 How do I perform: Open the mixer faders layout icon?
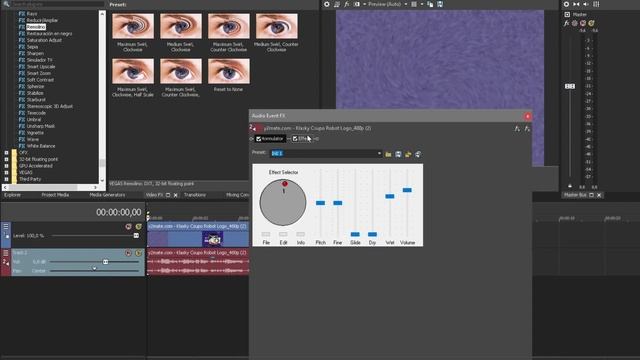(x=596, y=4)
